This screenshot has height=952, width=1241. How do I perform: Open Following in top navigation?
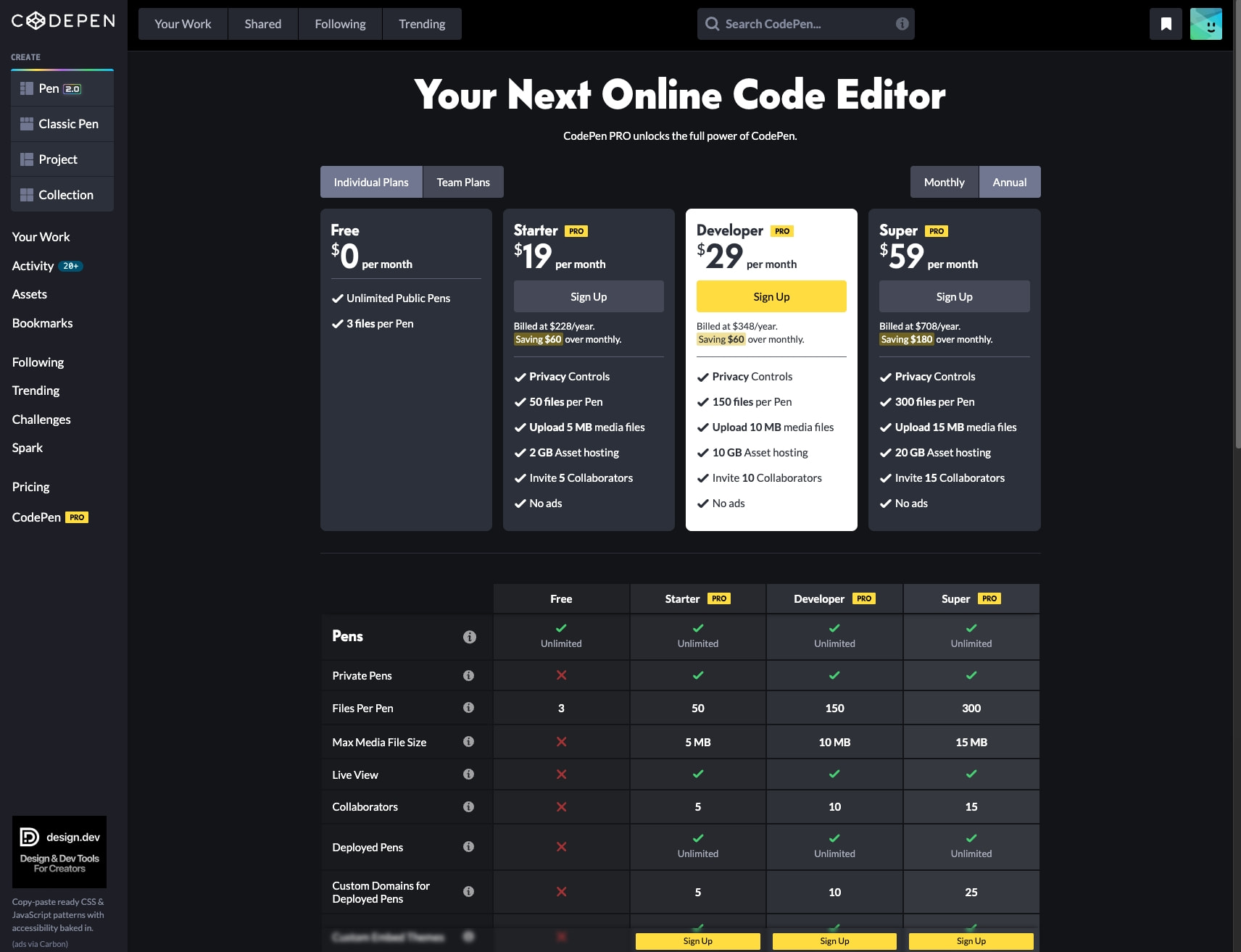tap(340, 24)
